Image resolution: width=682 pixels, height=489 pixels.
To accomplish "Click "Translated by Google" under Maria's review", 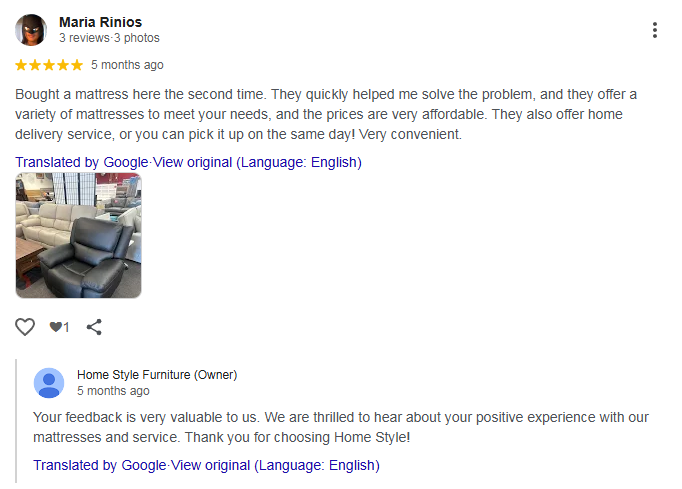I will click(81, 162).
